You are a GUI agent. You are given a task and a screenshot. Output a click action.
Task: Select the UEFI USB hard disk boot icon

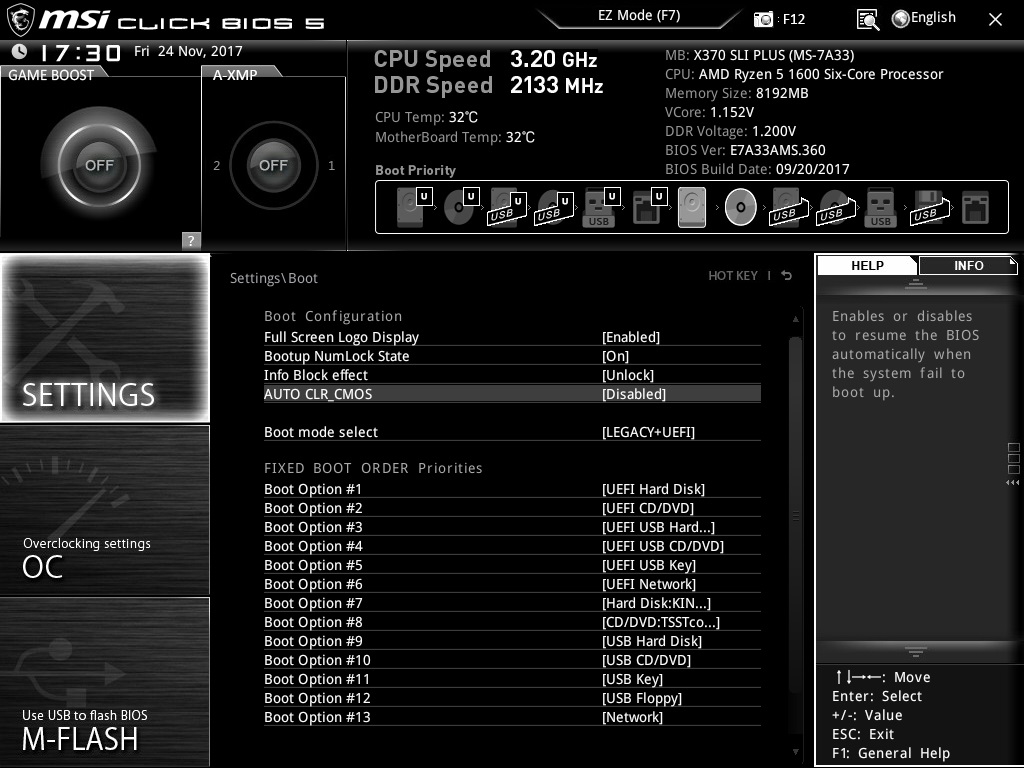(x=507, y=208)
